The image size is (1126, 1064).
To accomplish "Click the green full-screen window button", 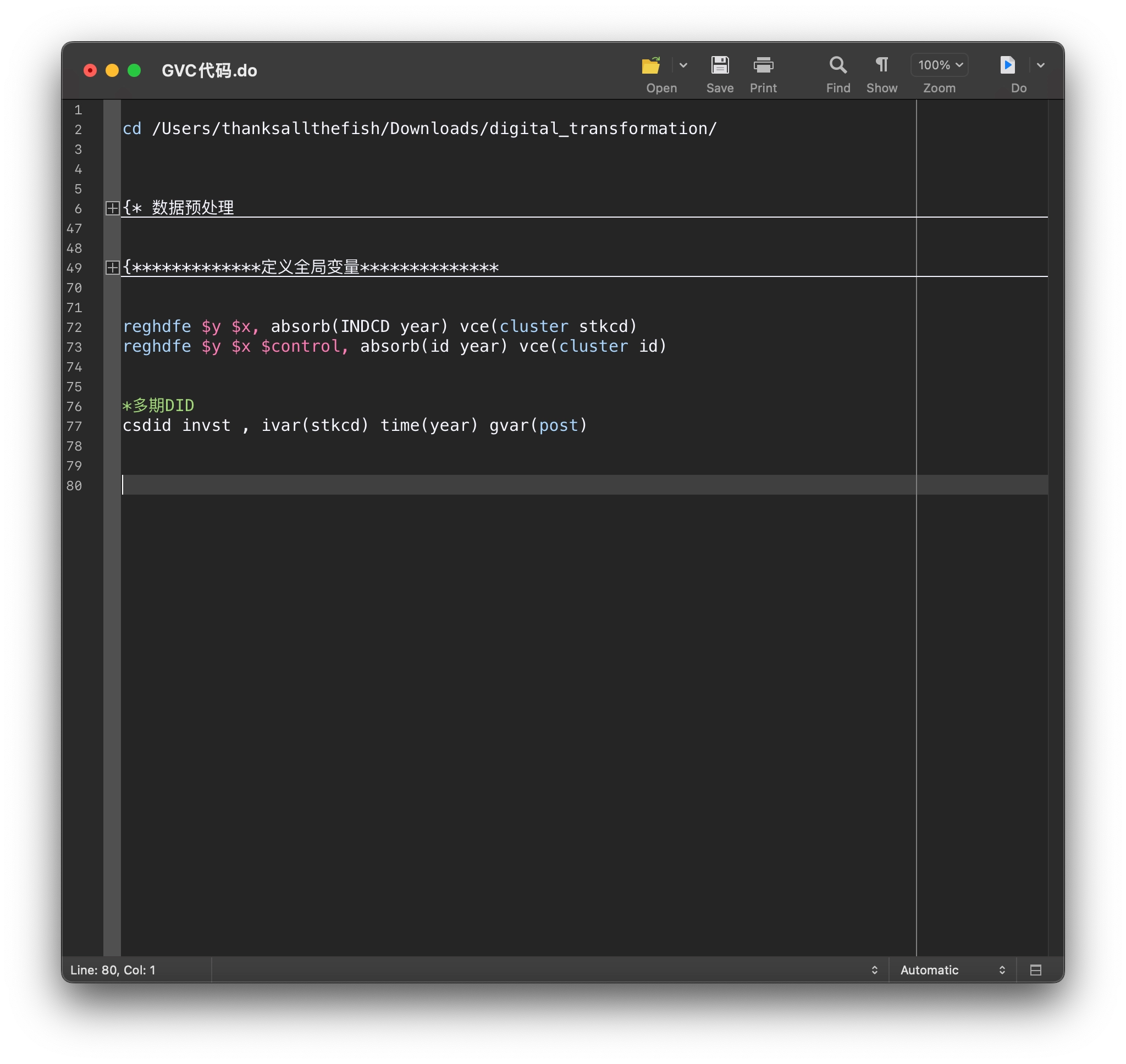I will point(134,70).
